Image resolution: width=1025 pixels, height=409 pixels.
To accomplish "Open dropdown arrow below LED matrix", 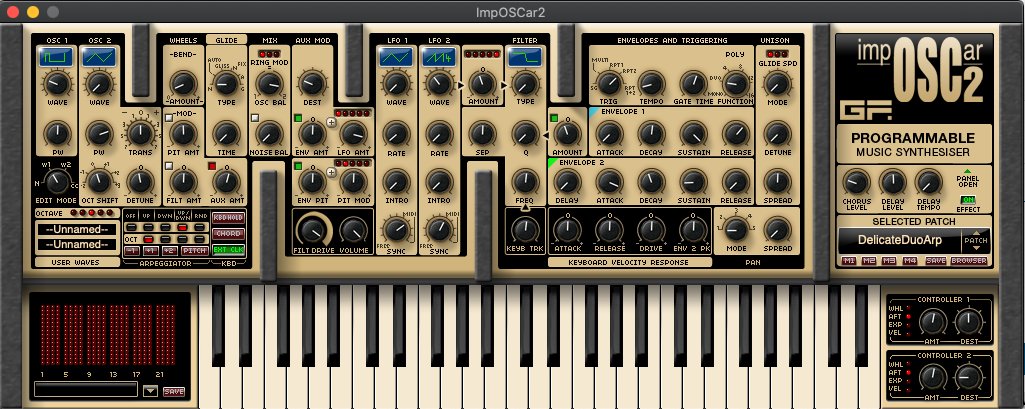I will click(150, 391).
